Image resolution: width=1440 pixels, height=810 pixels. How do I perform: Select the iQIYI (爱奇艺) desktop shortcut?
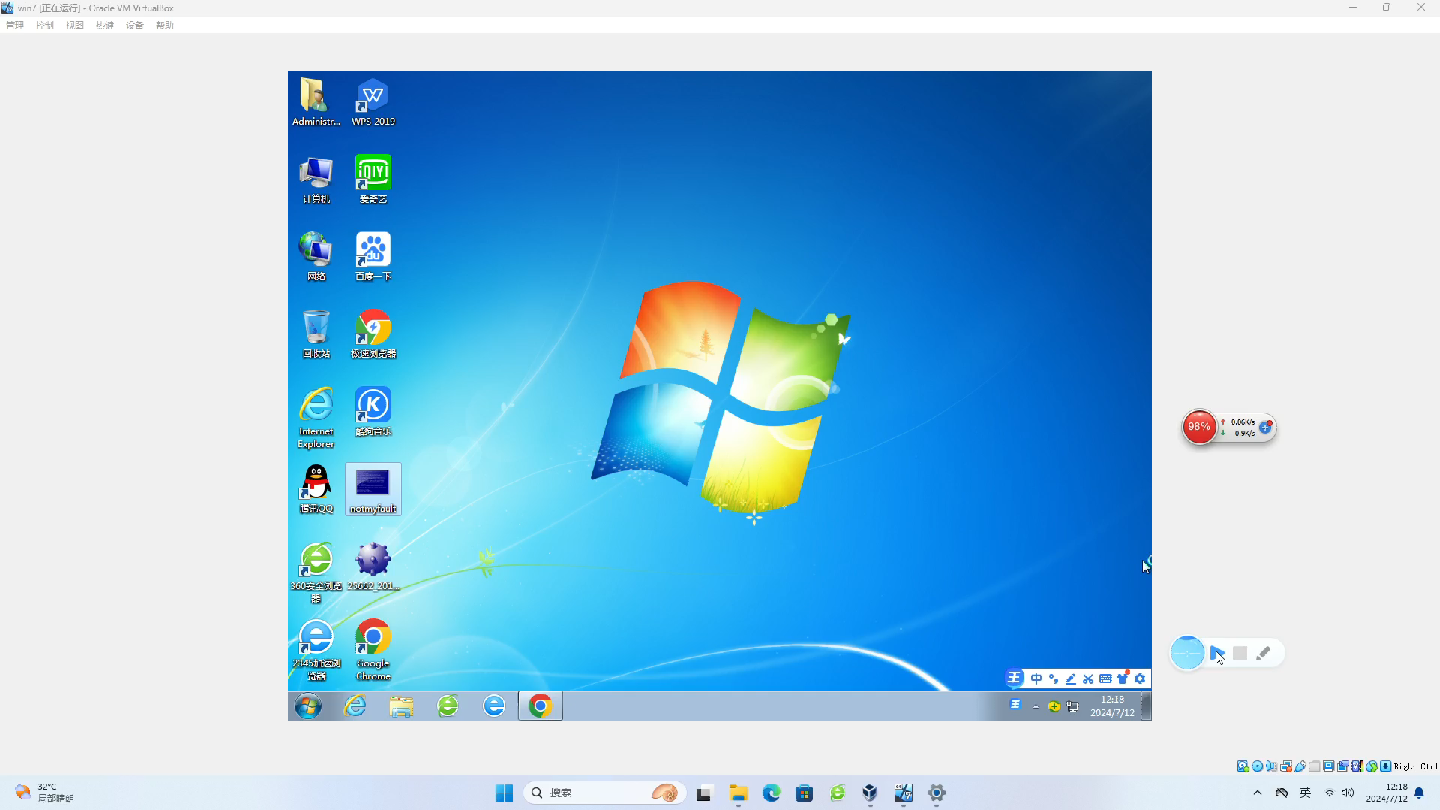coord(373,180)
